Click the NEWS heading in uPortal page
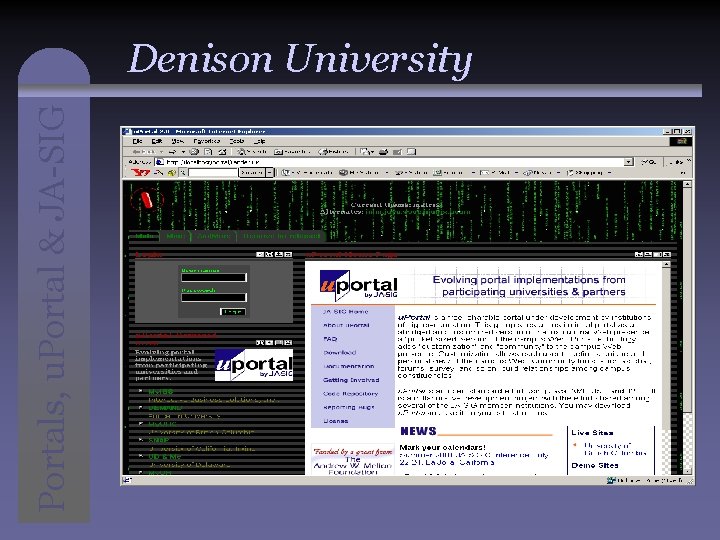This screenshot has width=720, height=540. [x=418, y=431]
